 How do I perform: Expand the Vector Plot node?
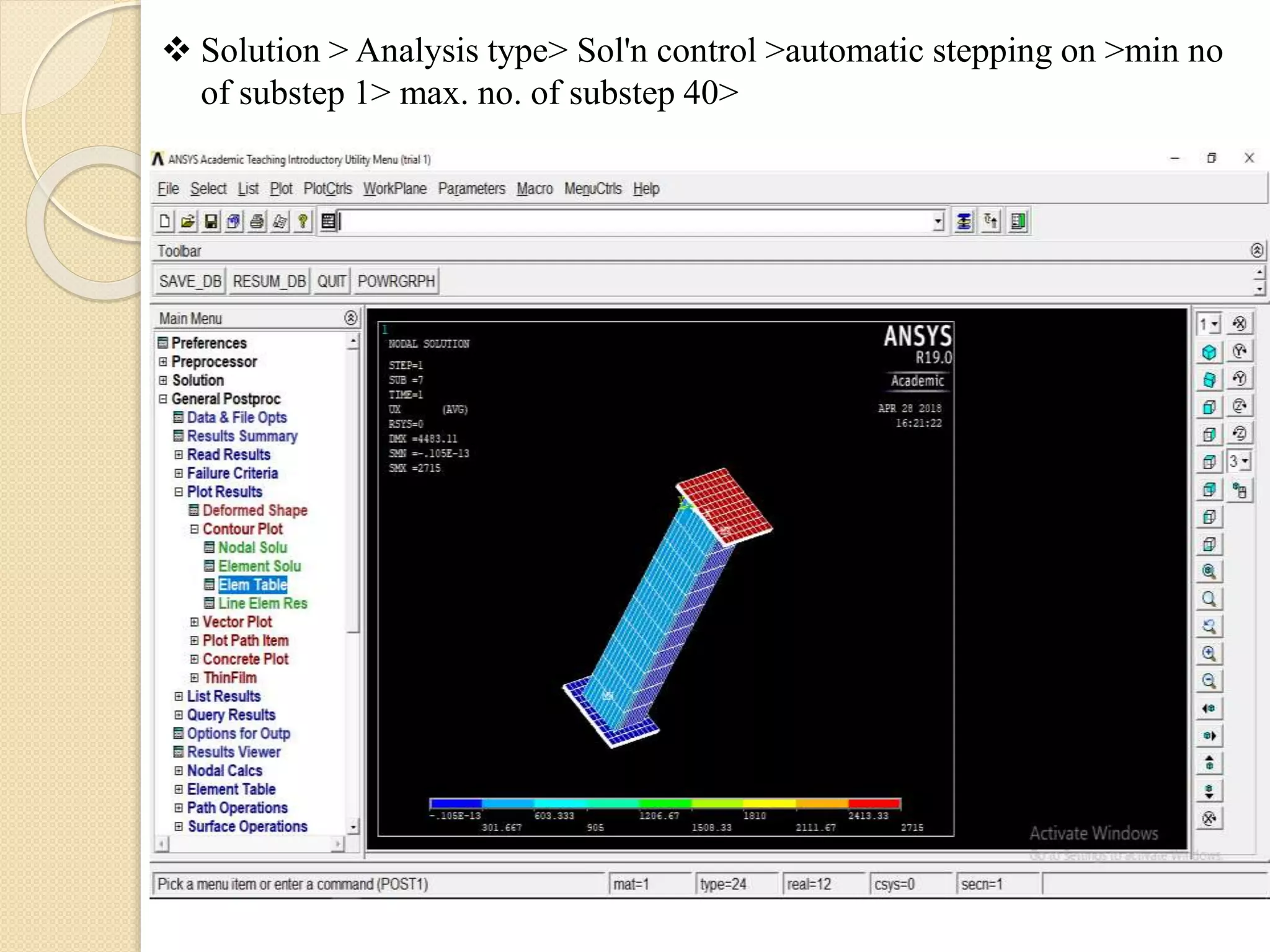[194, 622]
